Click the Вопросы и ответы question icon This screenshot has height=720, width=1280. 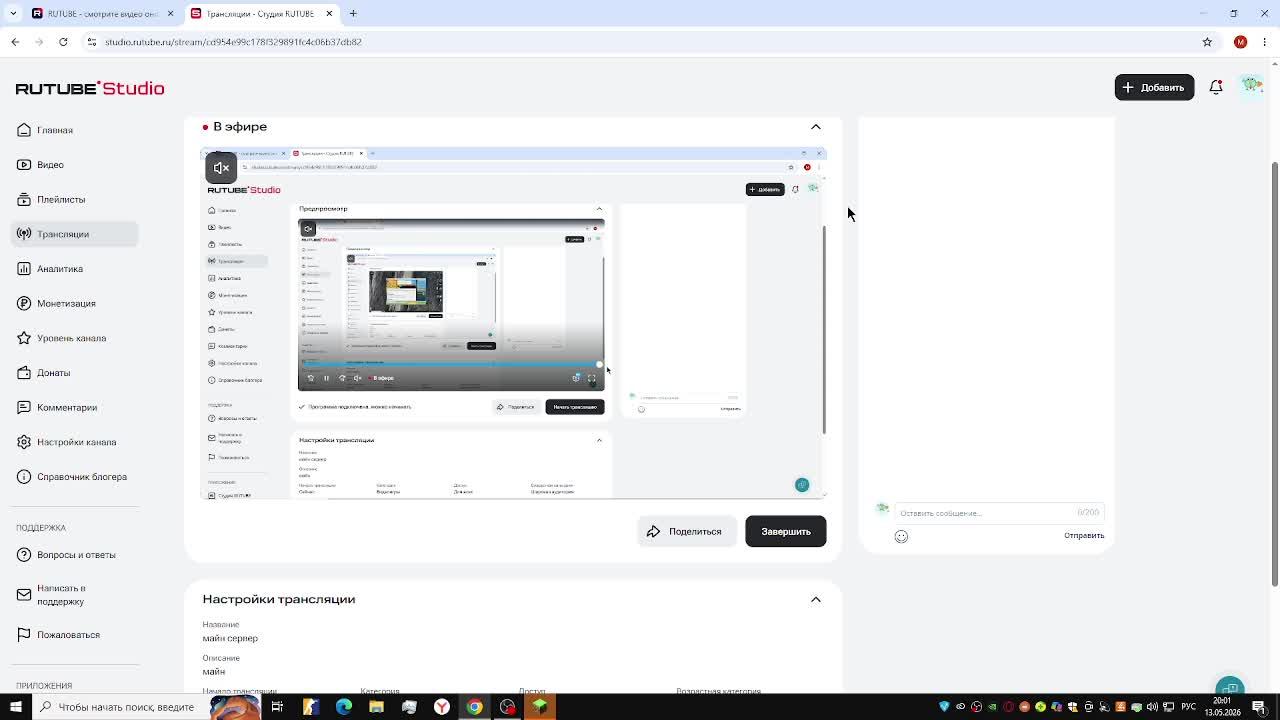tap(24, 555)
